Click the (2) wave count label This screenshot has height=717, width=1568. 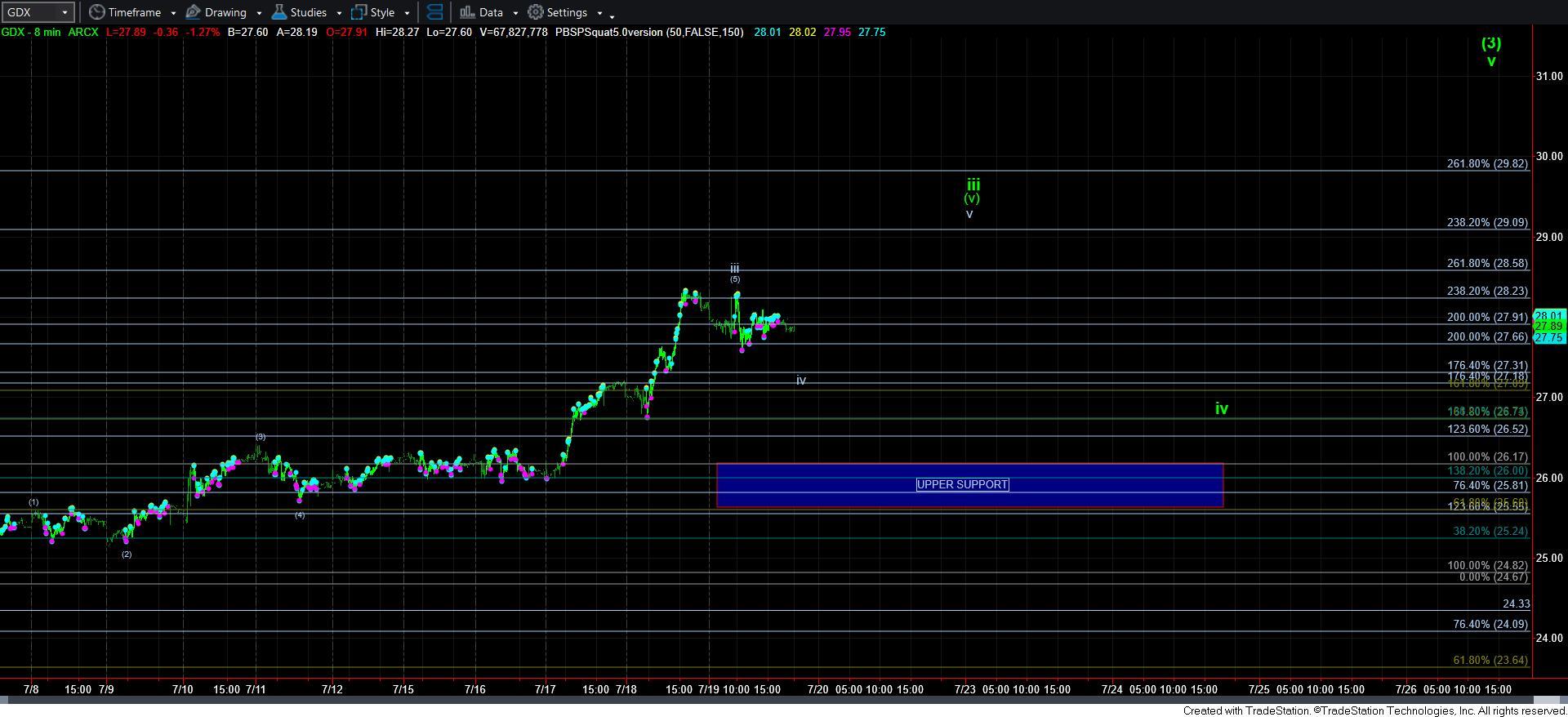pyautogui.click(x=127, y=554)
